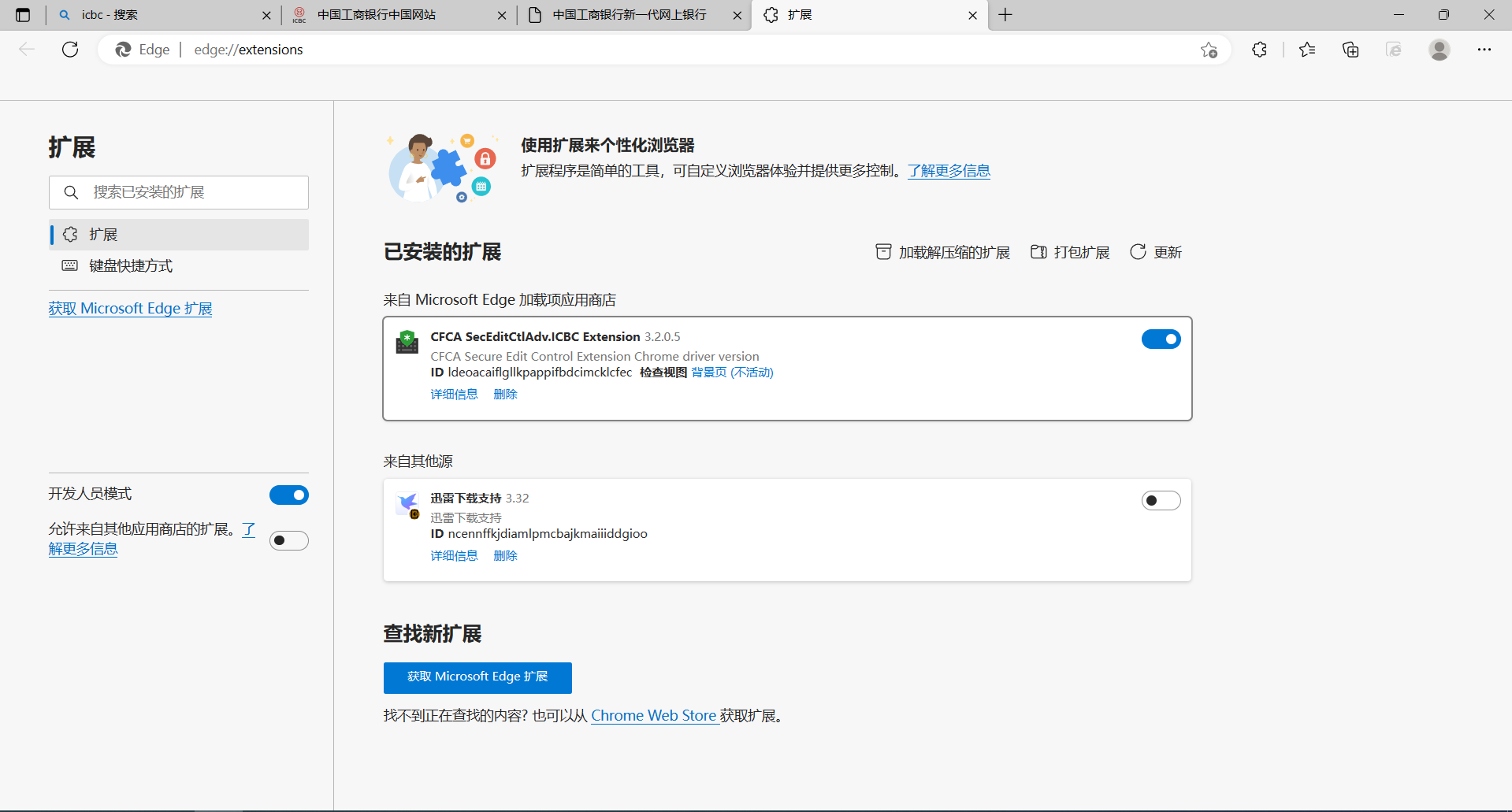Click the 查找新扩展 heading
This screenshot has height=812, width=1512.
(x=432, y=634)
